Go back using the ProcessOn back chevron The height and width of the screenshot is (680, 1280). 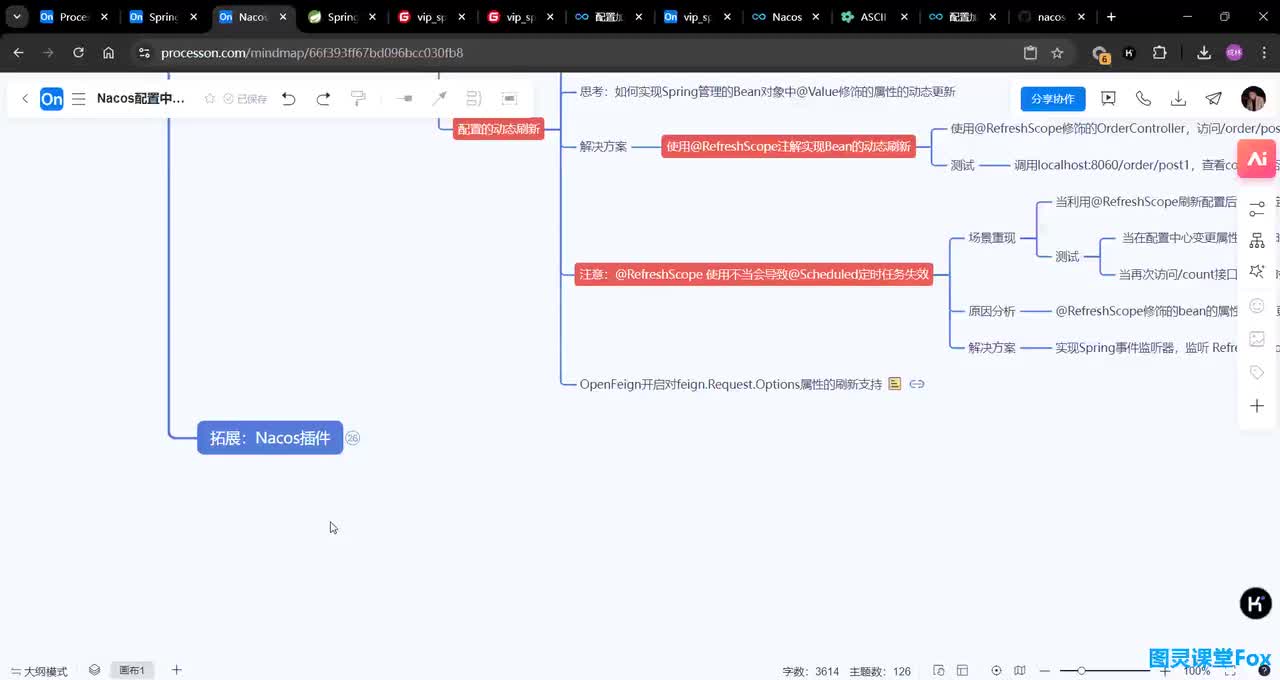(25, 99)
